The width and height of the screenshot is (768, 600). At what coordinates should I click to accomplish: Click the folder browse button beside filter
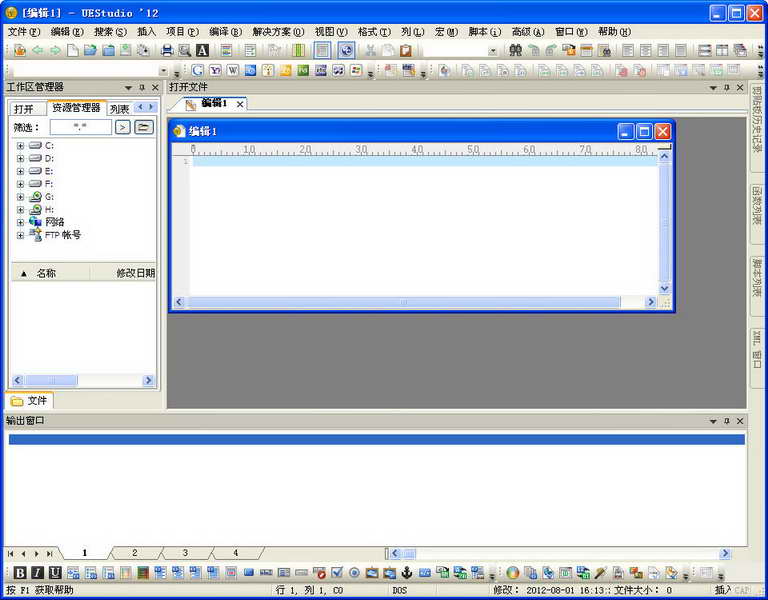(144, 127)
